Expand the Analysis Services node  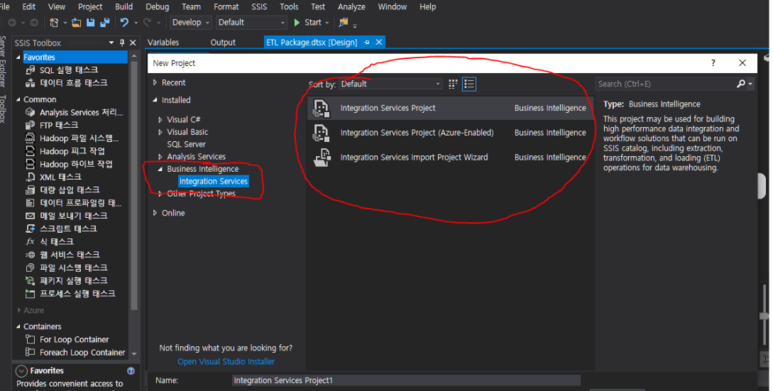[160, 157]
